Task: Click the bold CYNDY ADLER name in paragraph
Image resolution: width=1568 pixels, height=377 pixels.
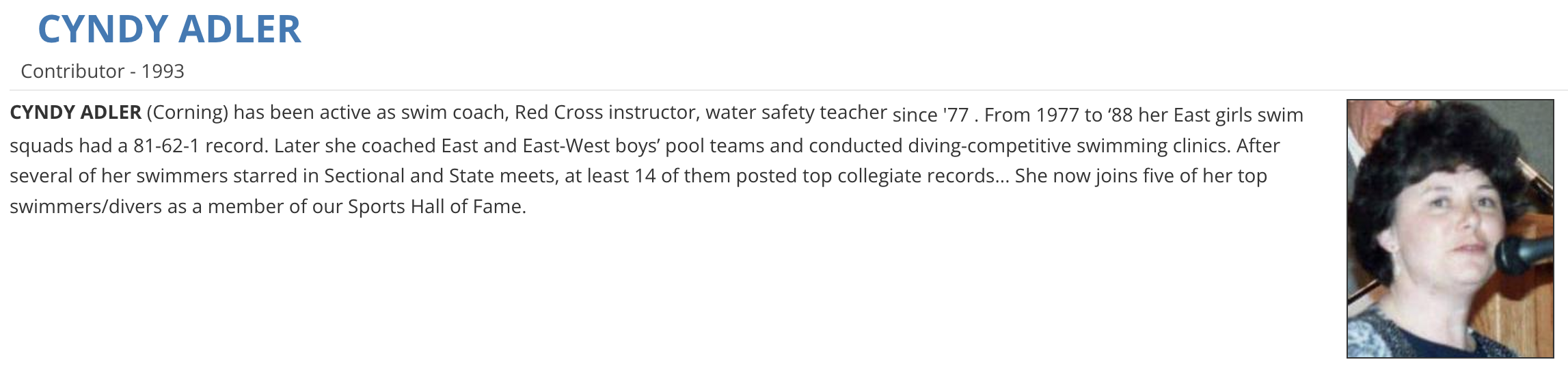Action: [x=75, y=112]
